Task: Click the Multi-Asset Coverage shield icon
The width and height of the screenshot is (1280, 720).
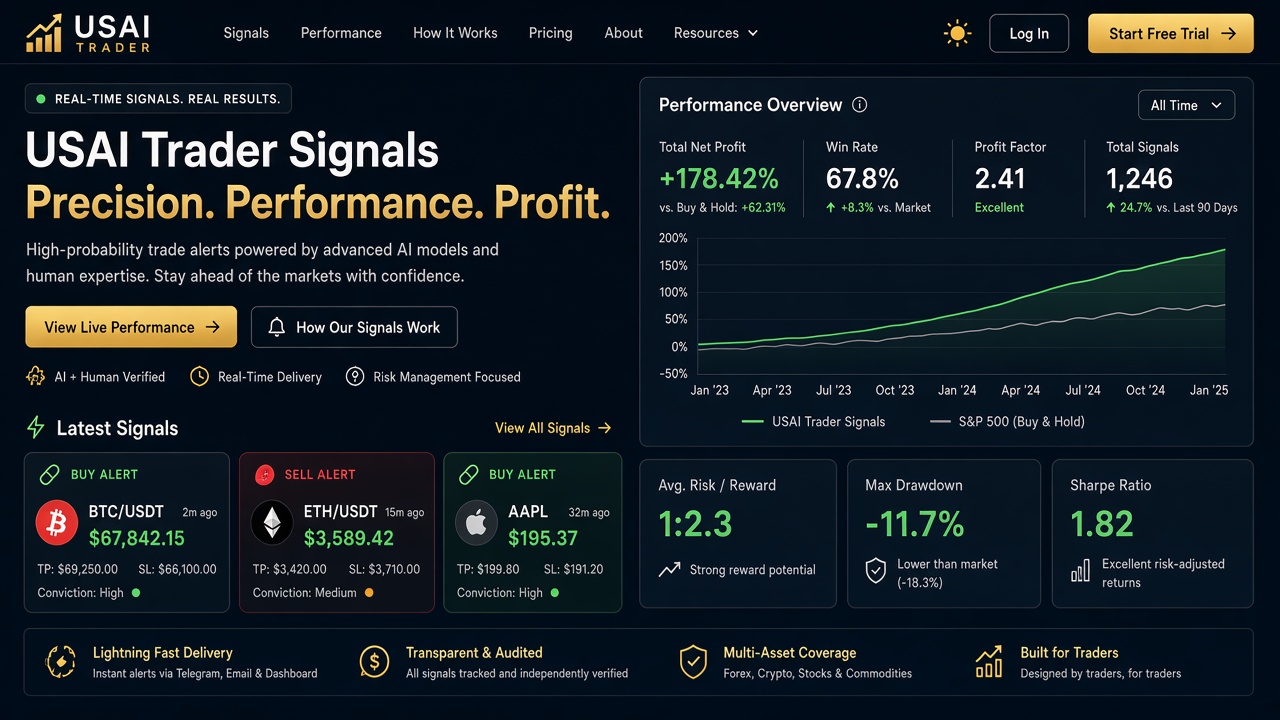Action: 693,662
